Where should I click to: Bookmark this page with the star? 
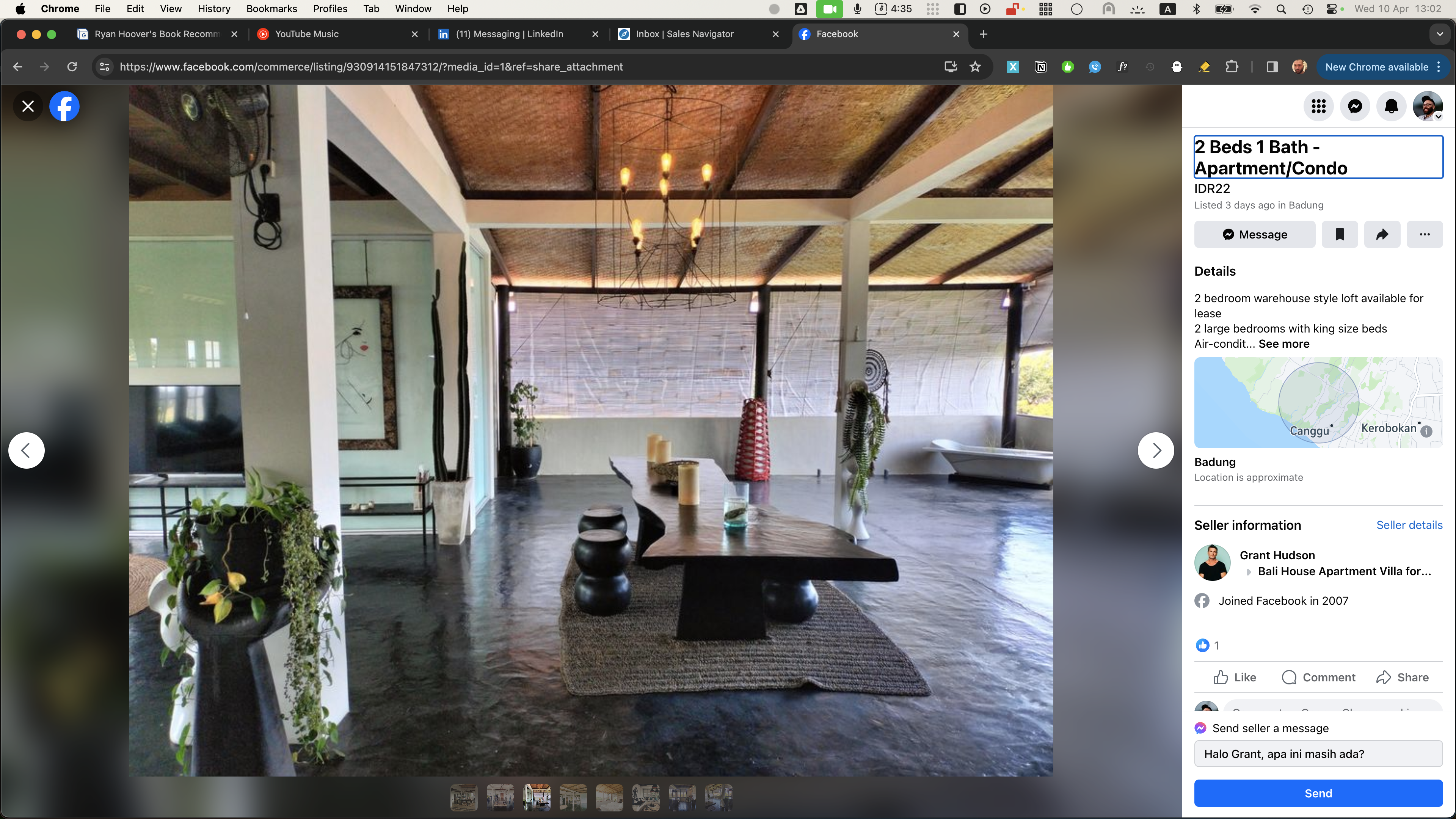(x=975, y=67)
